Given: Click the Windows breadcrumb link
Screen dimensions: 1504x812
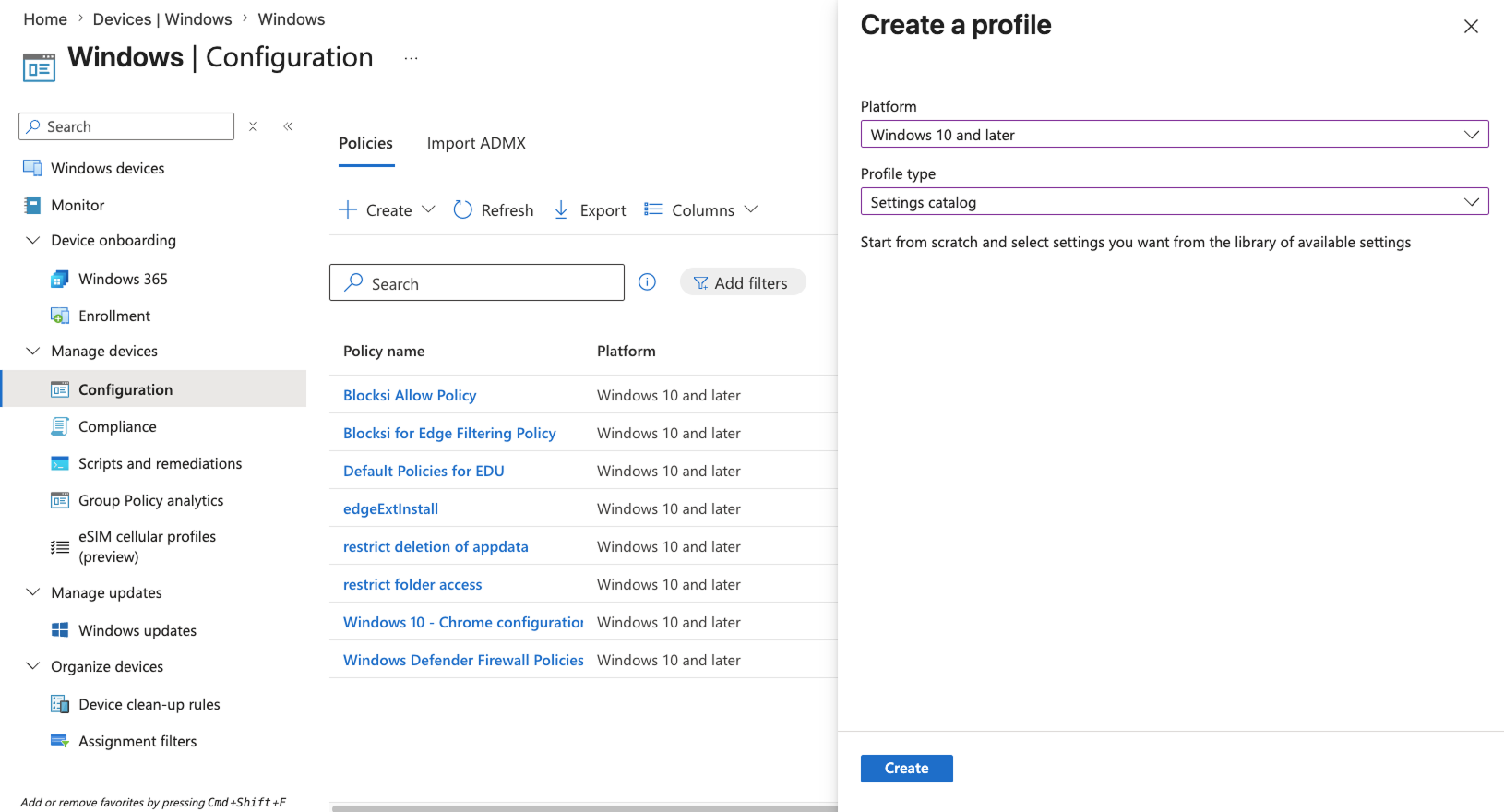Looking at the screenshot, I should (x=292, y=19).
